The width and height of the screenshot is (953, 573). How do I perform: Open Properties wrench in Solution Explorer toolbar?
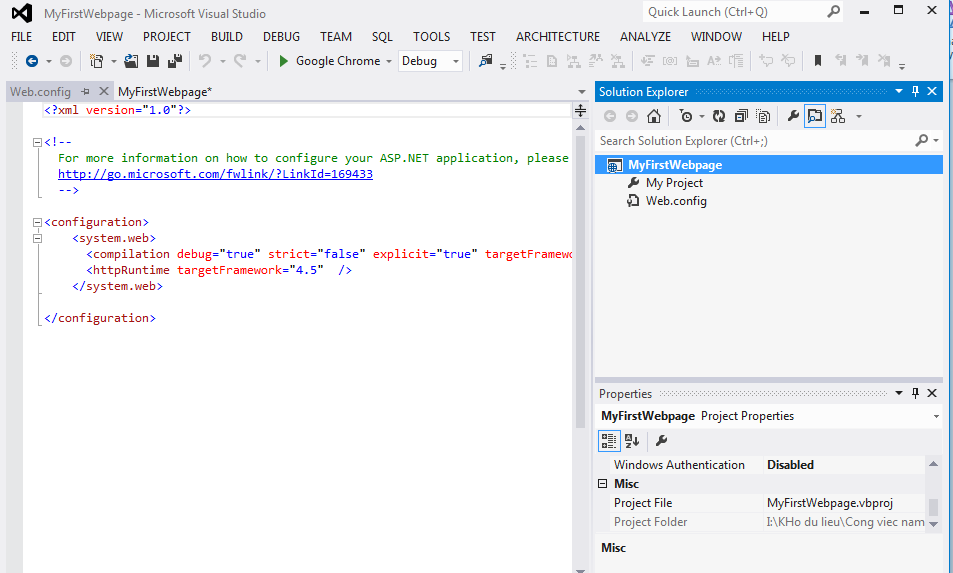tap(793, 116)
